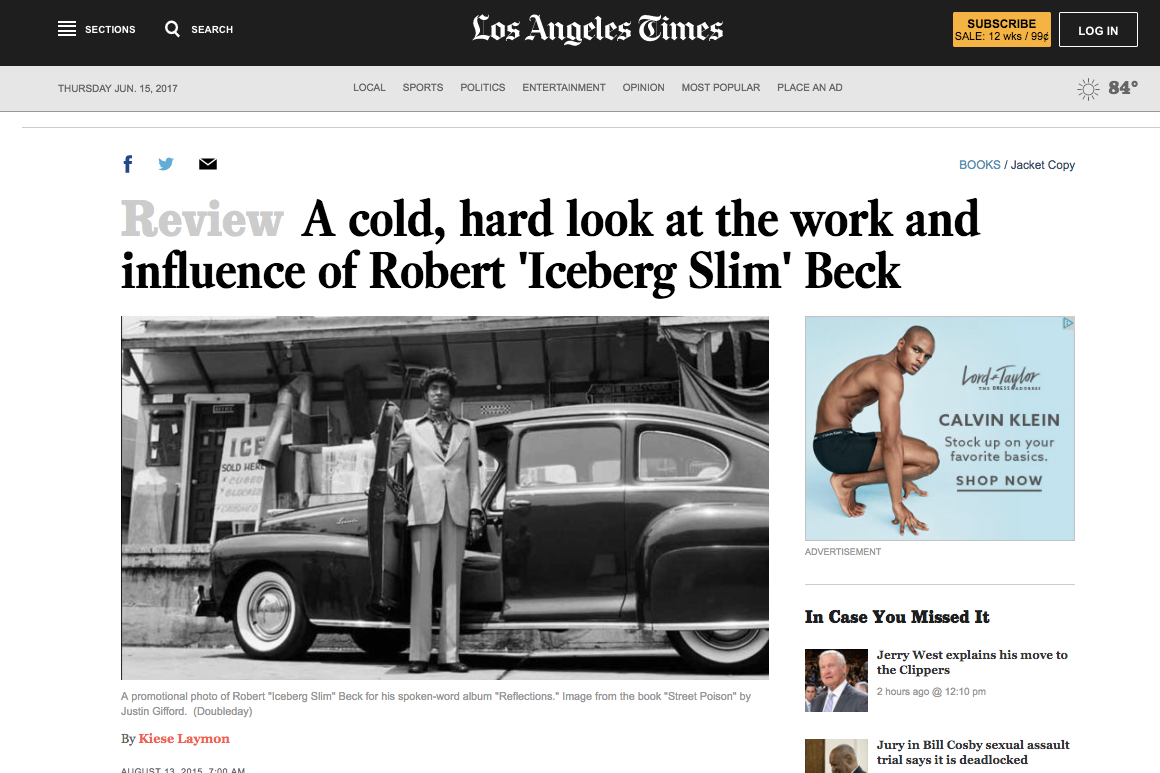Open the Local section
This screenshot has width=1160, height=773.
click(x=369, y=87)
